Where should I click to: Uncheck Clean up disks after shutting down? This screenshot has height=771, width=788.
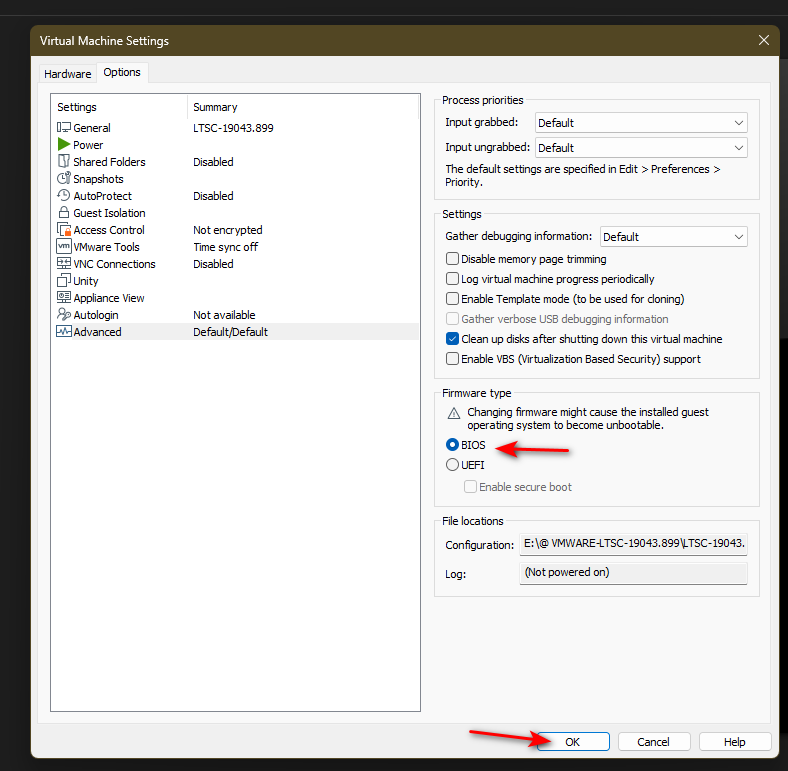(x=452, y=339)
